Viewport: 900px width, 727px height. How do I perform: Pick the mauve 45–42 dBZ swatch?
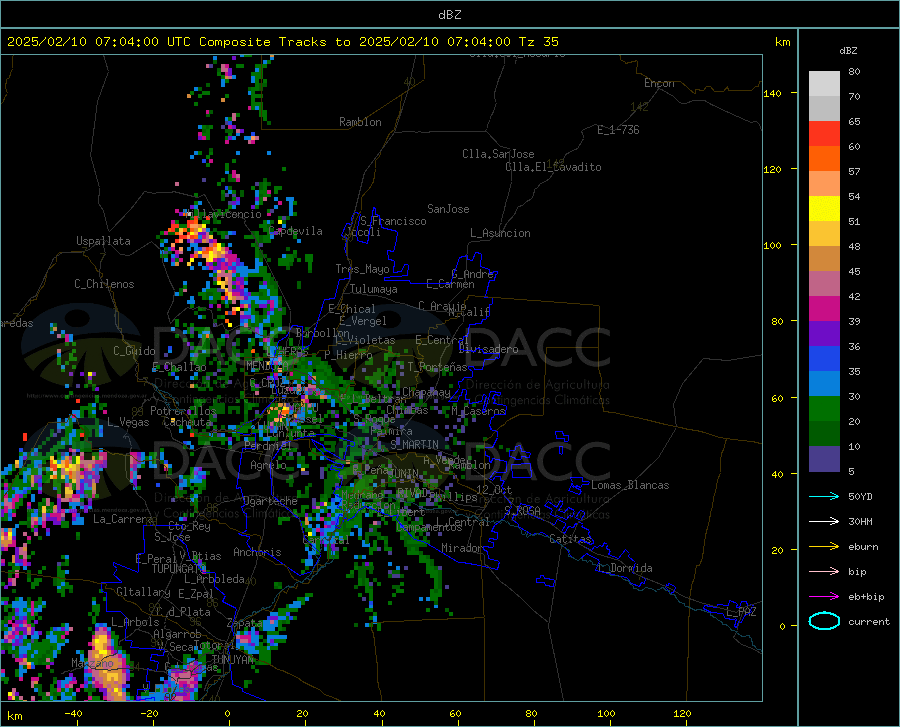[x=824, y=283]
